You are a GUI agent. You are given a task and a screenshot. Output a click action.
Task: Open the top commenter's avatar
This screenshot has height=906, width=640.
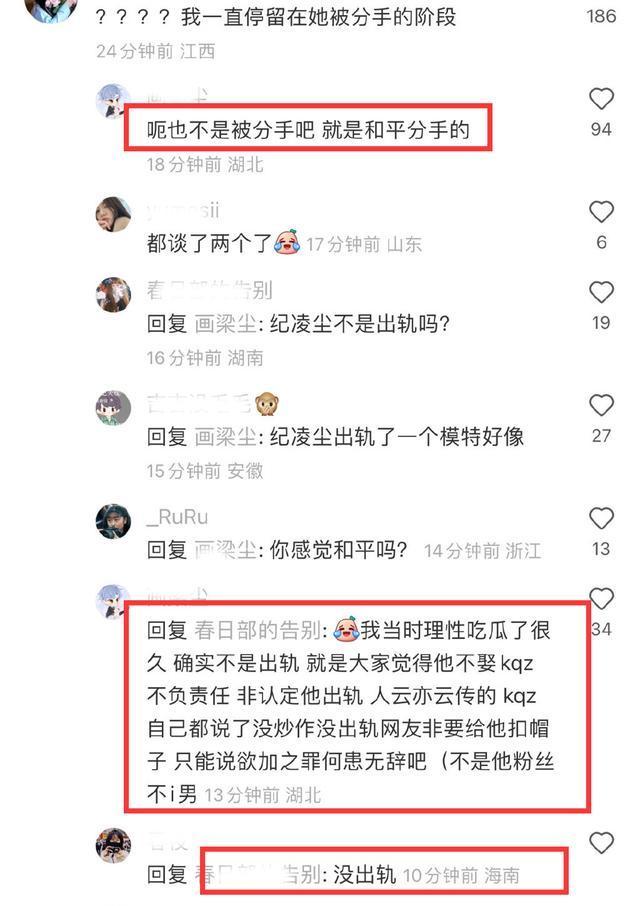pyautogui.click(x=52, y=8)
